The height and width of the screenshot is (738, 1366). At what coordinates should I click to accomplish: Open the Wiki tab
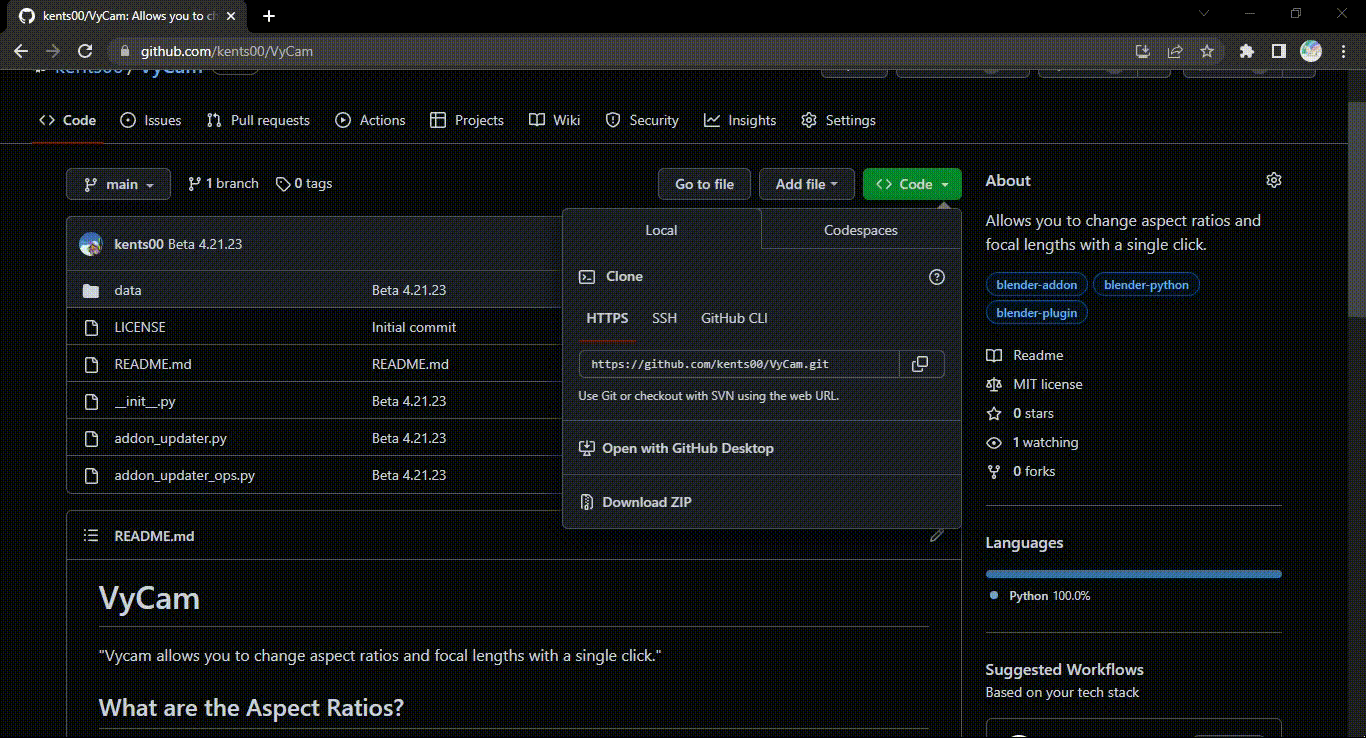tap(555, 120)
